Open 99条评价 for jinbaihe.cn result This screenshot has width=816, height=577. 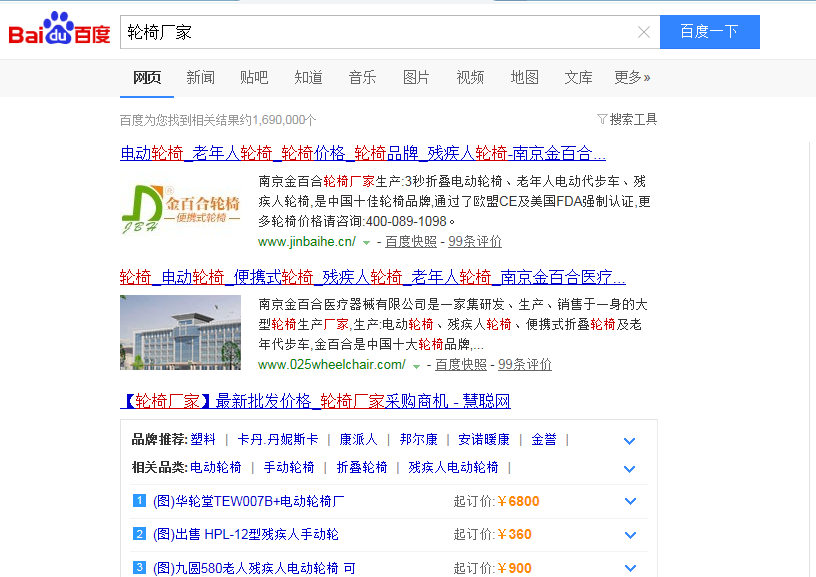pyautogui.click(x=475, y=241)
